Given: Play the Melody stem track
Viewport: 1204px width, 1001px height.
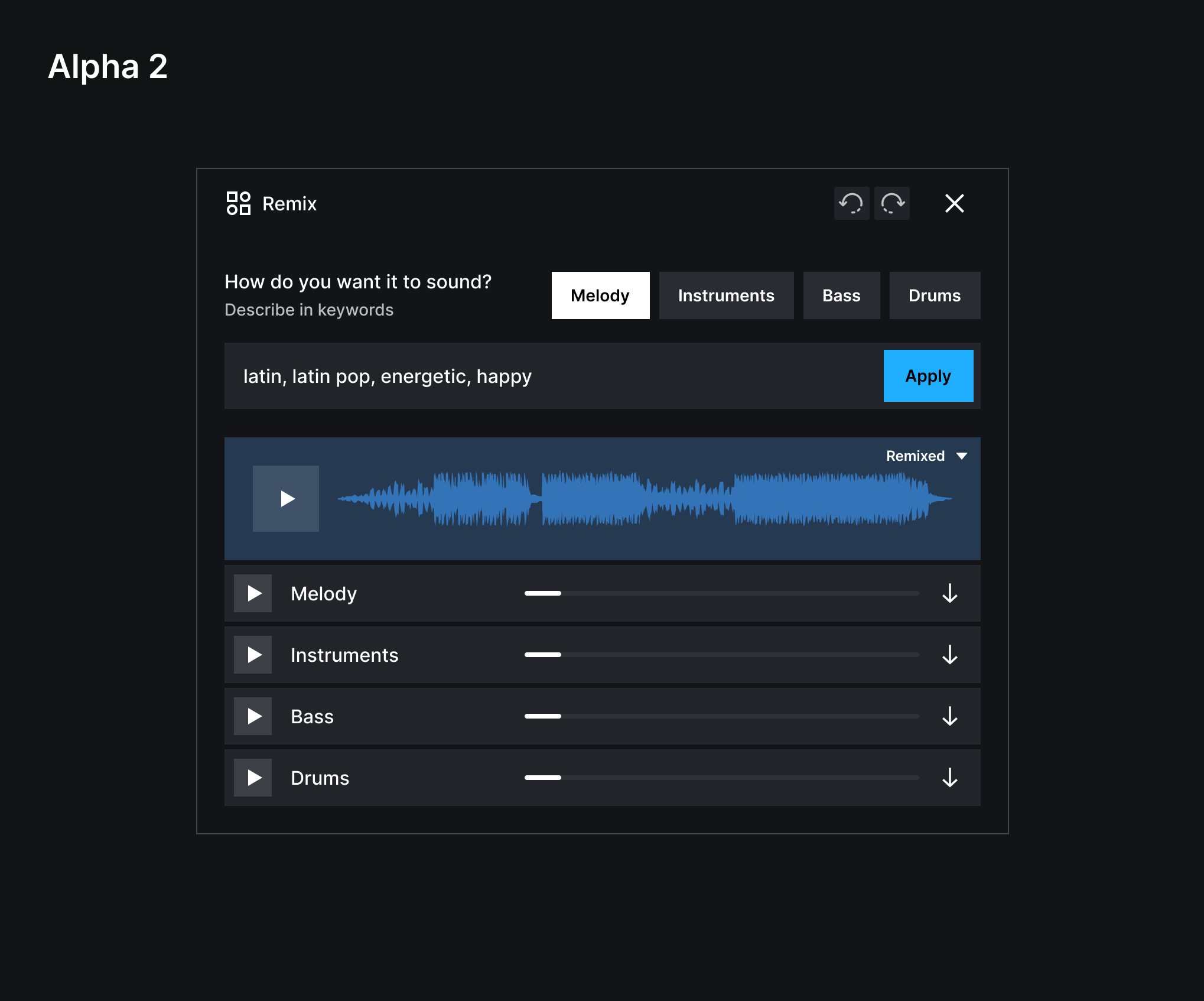Looking at the screenshot, I should (x=253, y=593).
